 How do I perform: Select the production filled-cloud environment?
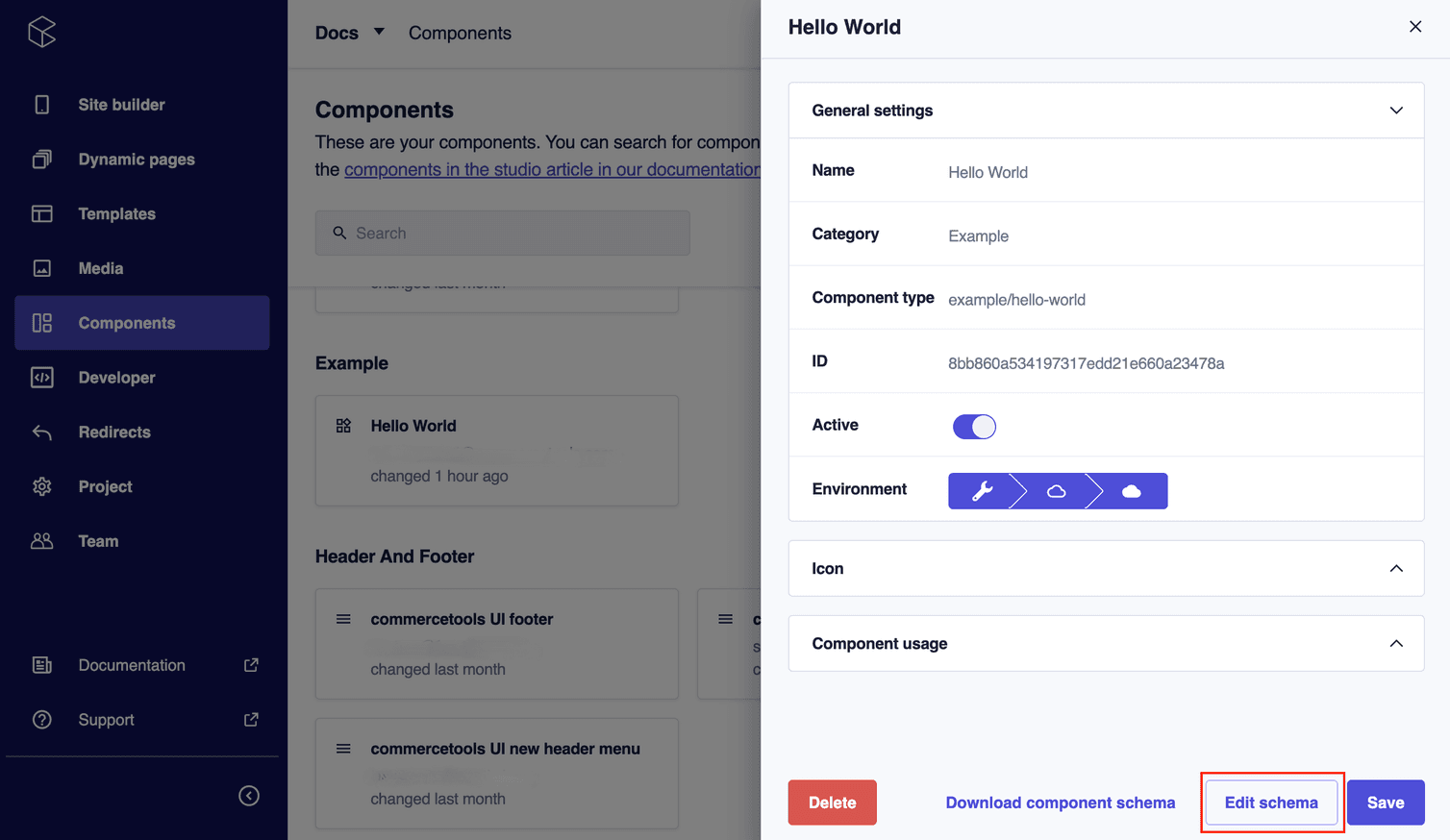[1132, 491]
